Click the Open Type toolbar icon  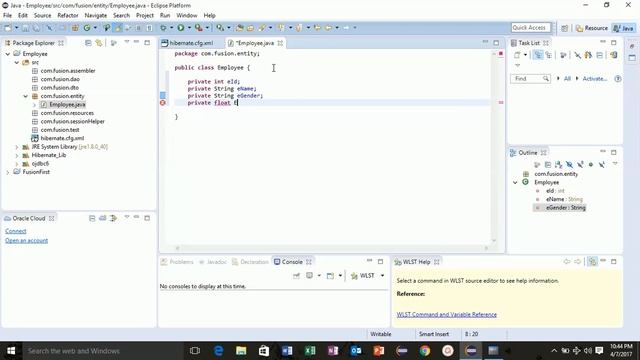coord(240,28)
